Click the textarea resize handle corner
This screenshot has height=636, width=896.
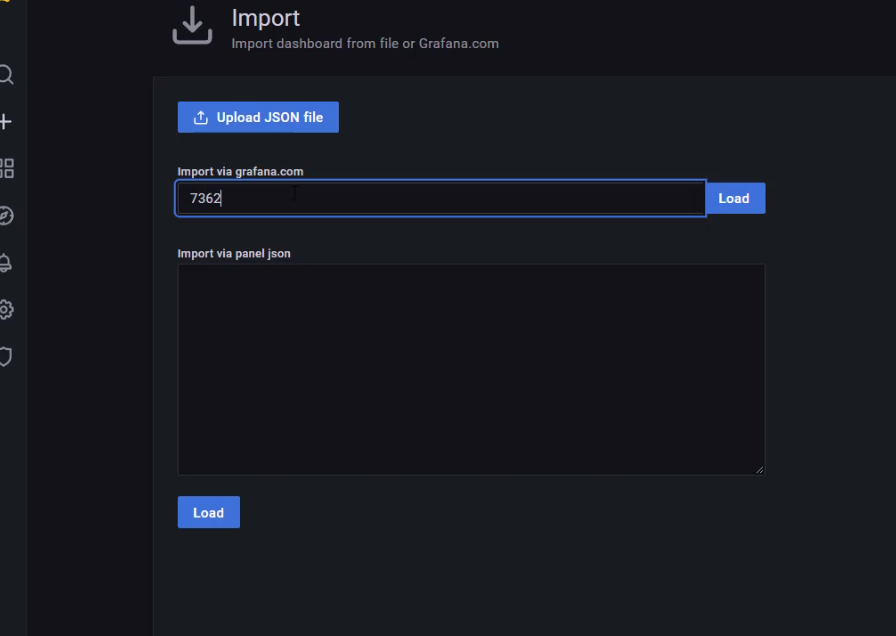(759, 469)
